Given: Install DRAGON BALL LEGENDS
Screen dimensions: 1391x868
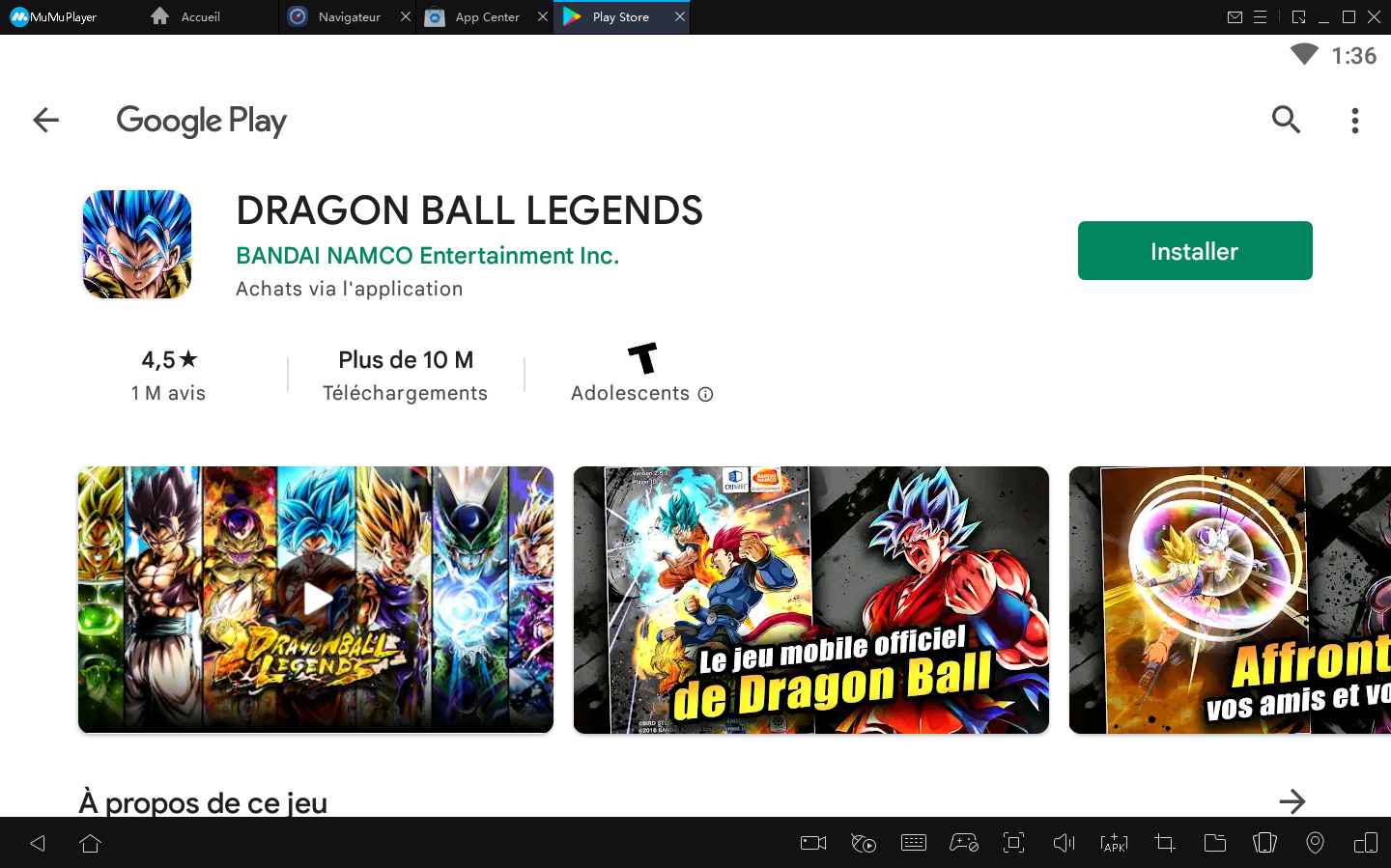Looking at the screenshot, I should tap(1195, 250).
